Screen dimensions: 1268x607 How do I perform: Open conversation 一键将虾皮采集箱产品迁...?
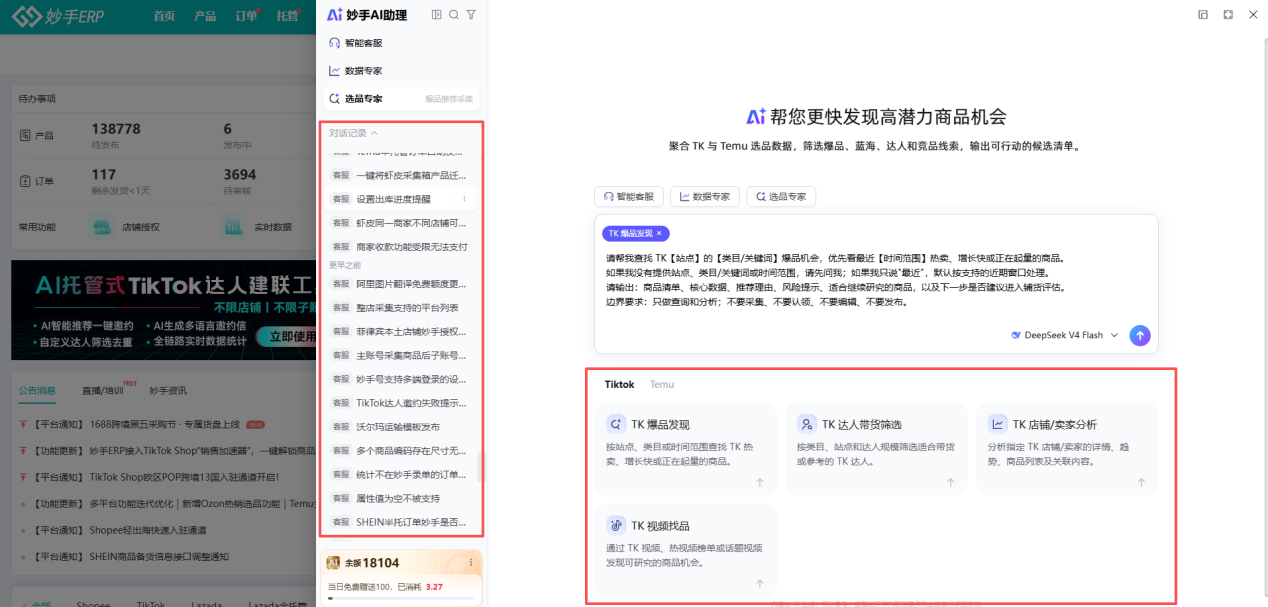[x=400, y=175]
